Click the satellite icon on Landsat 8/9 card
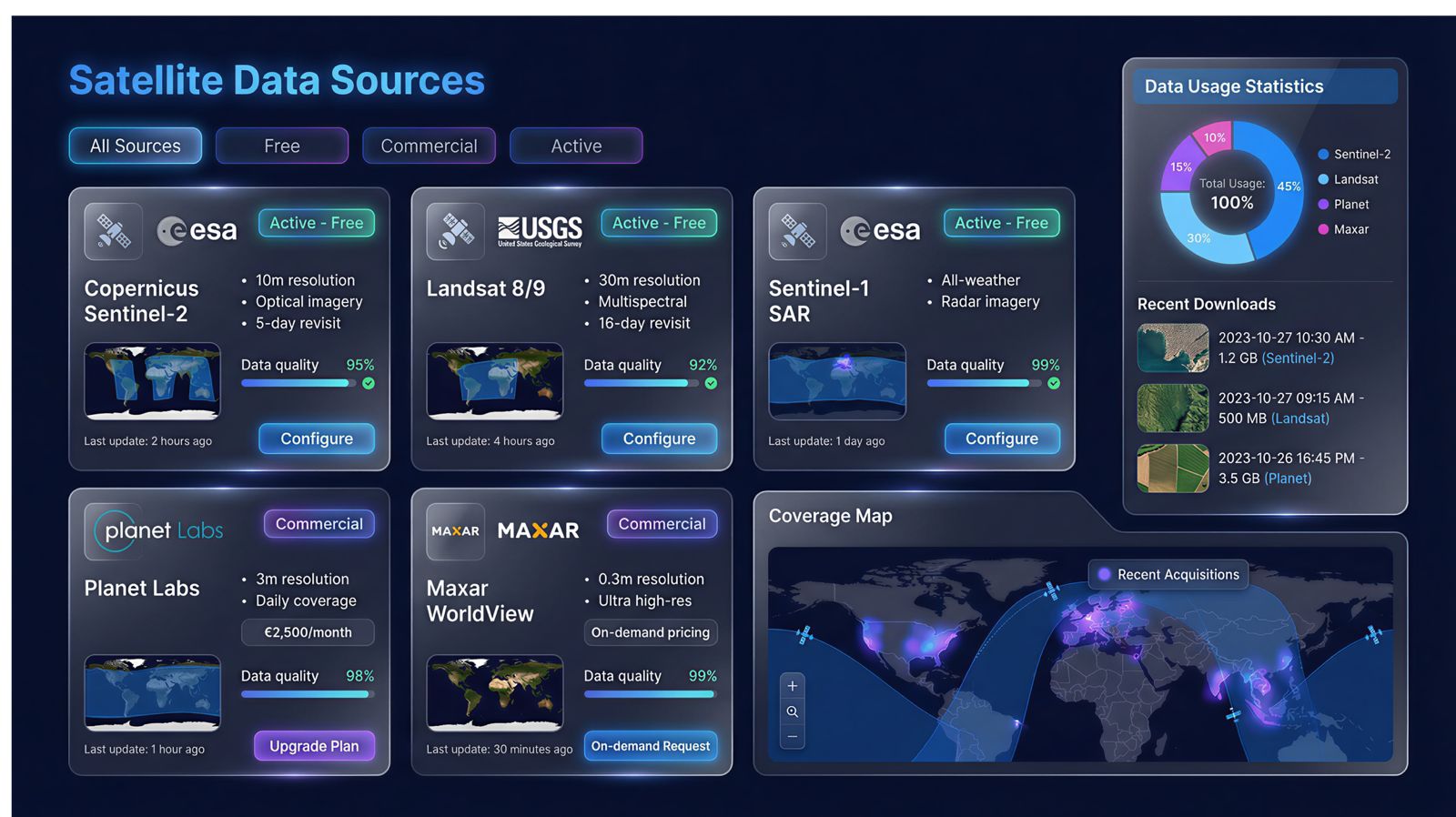 (456, 231)
